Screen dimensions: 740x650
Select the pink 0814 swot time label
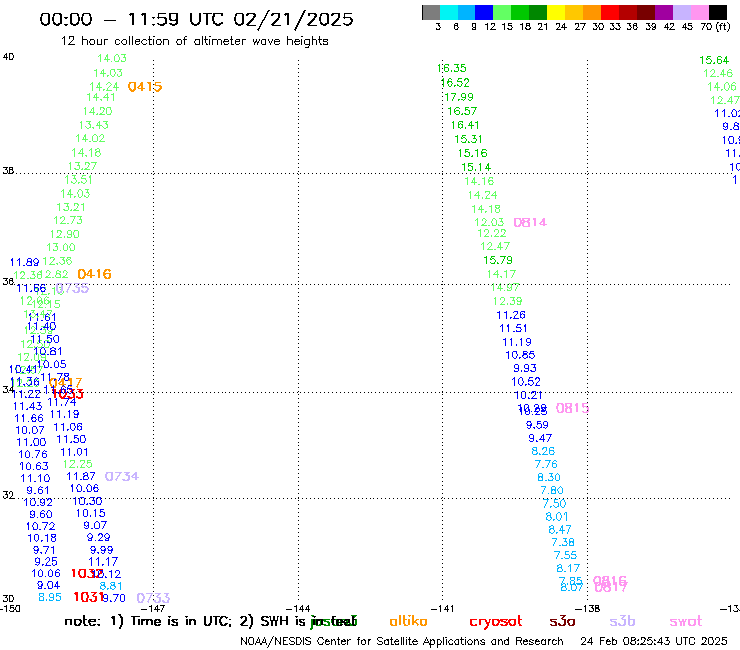[x=530, y=222]
